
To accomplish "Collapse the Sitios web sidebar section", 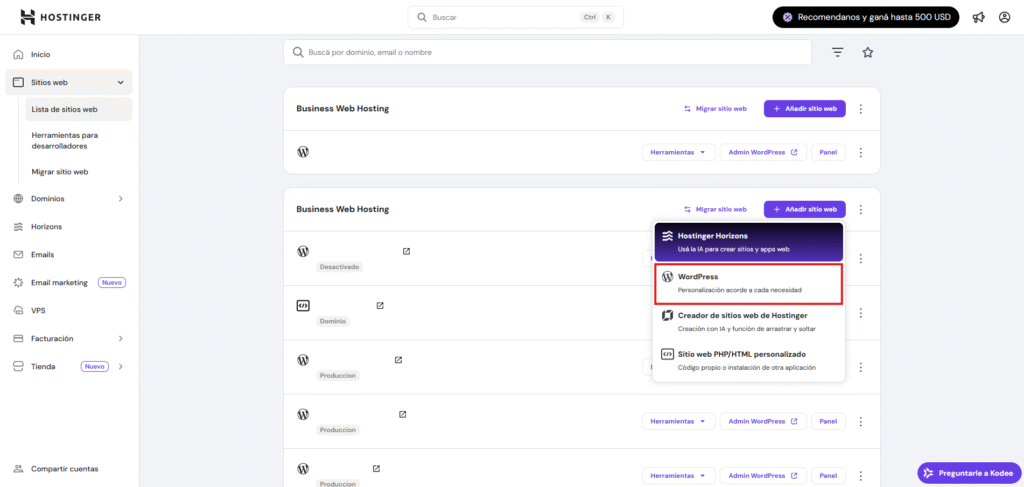I will click(121, 82).
